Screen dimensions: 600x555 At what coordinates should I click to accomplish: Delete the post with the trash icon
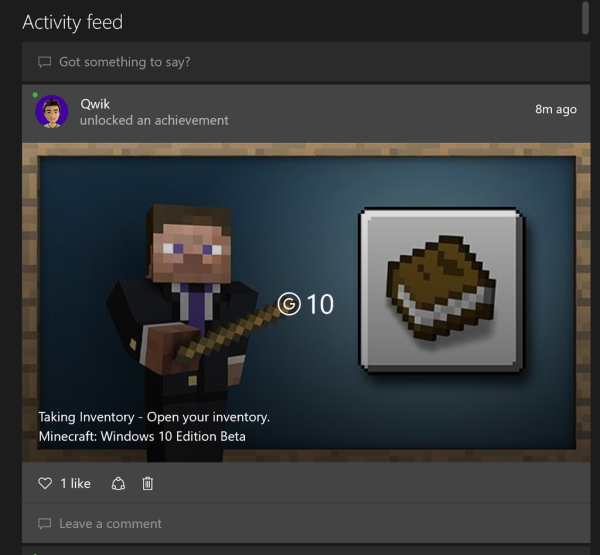pyautogui.click(x=148, y=483)
